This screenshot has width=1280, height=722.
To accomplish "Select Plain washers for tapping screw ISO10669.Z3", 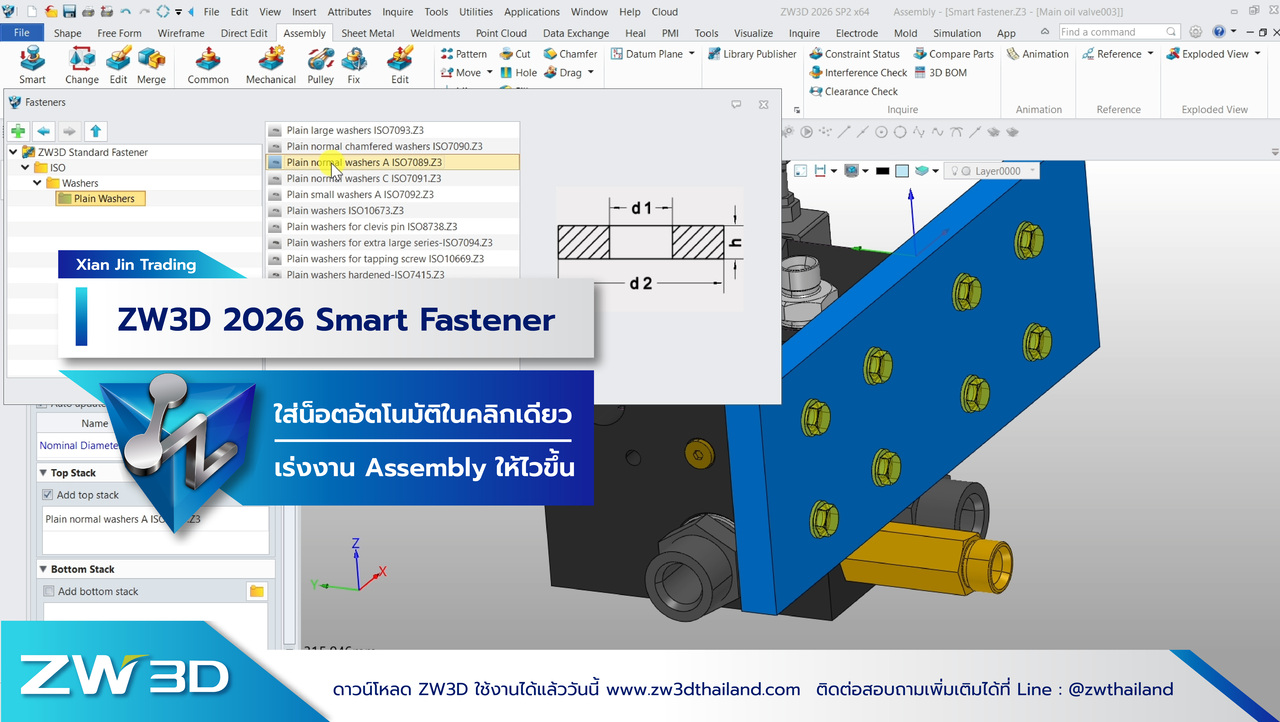I will tap(393, 259).
